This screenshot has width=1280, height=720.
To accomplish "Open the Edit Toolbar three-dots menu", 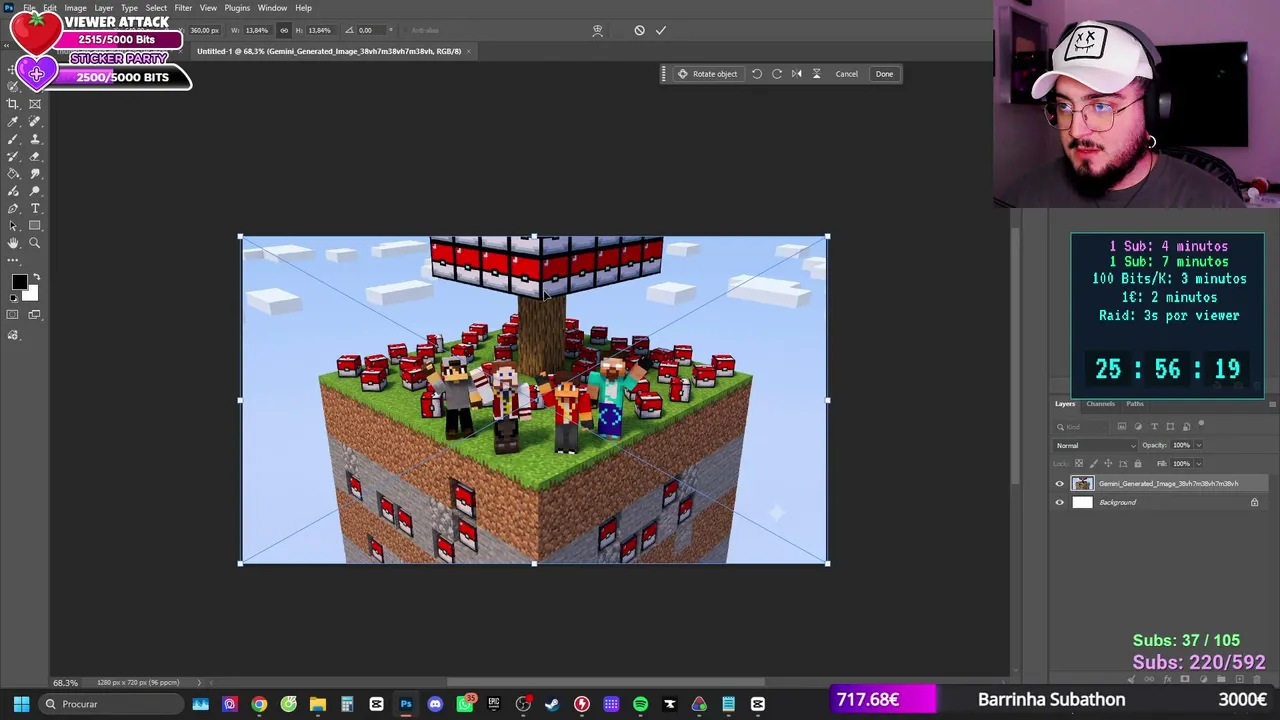I will pyautogui.click(x=13, y=260).
